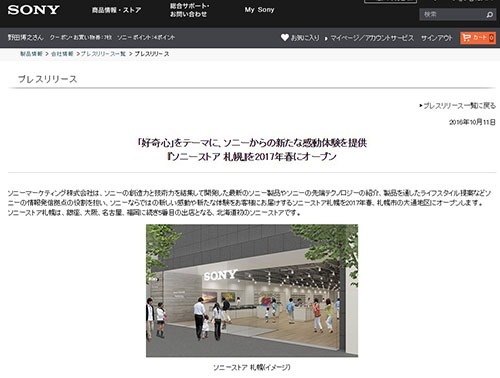Image resolution: width=500 pixels, height=378 pixels.
Task: Click the Sony Store Sapporo image
Action: click(252, 291)
